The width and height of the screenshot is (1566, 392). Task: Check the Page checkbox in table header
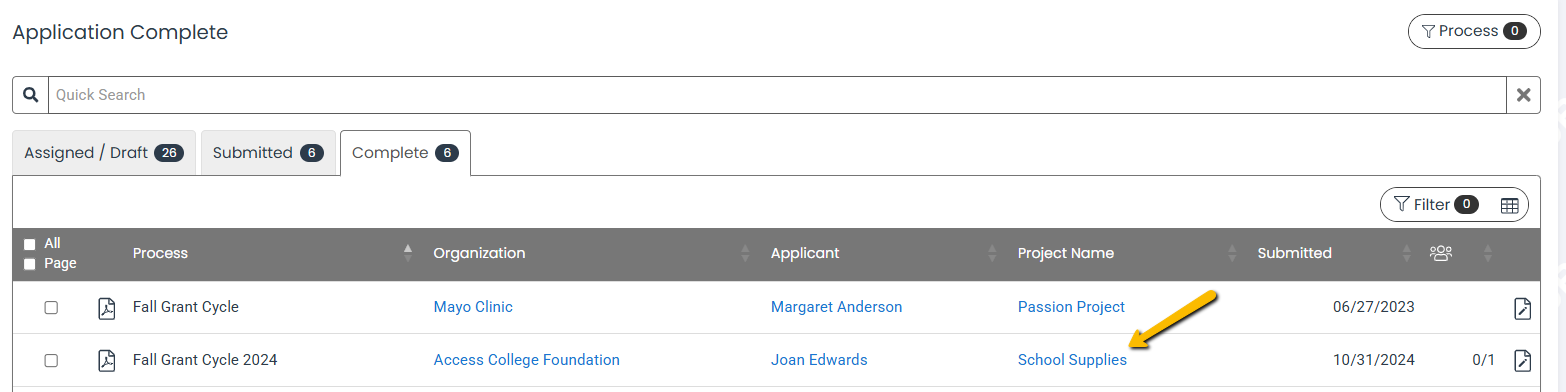click(x=29, y=264)
